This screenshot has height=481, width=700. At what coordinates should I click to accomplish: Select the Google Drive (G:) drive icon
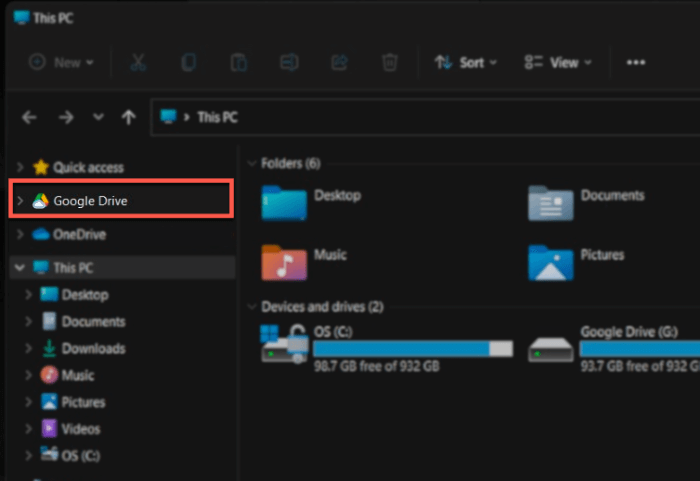click(550, 349)
